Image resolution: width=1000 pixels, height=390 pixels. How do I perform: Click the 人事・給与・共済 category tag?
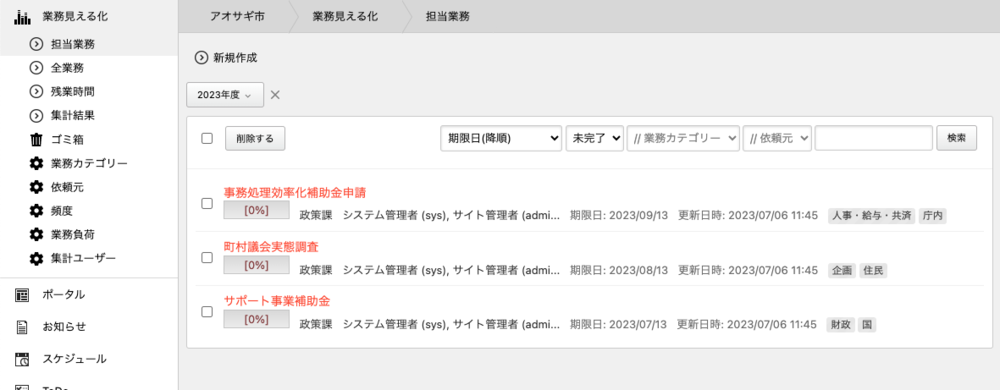[872, 215]
